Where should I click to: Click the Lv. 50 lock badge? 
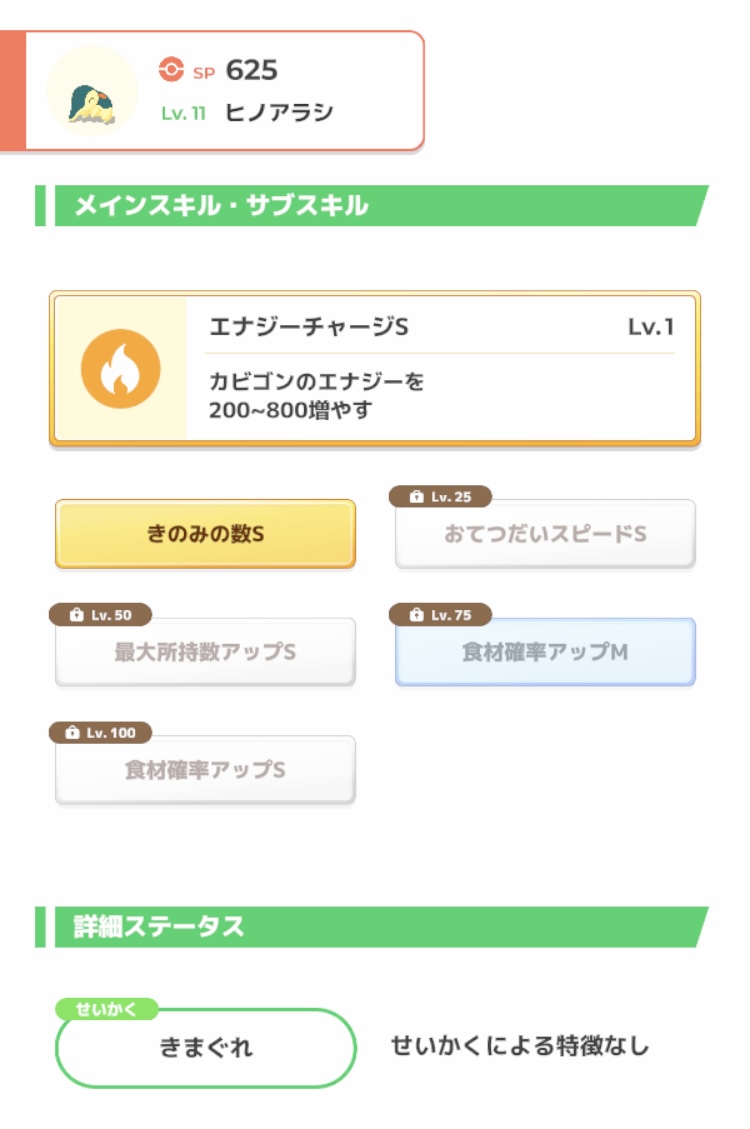click(101, 615)
